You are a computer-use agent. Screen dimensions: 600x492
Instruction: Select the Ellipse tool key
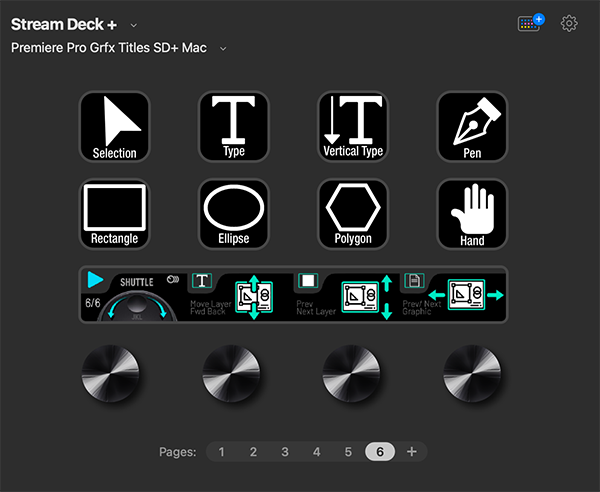coord(234,214)
